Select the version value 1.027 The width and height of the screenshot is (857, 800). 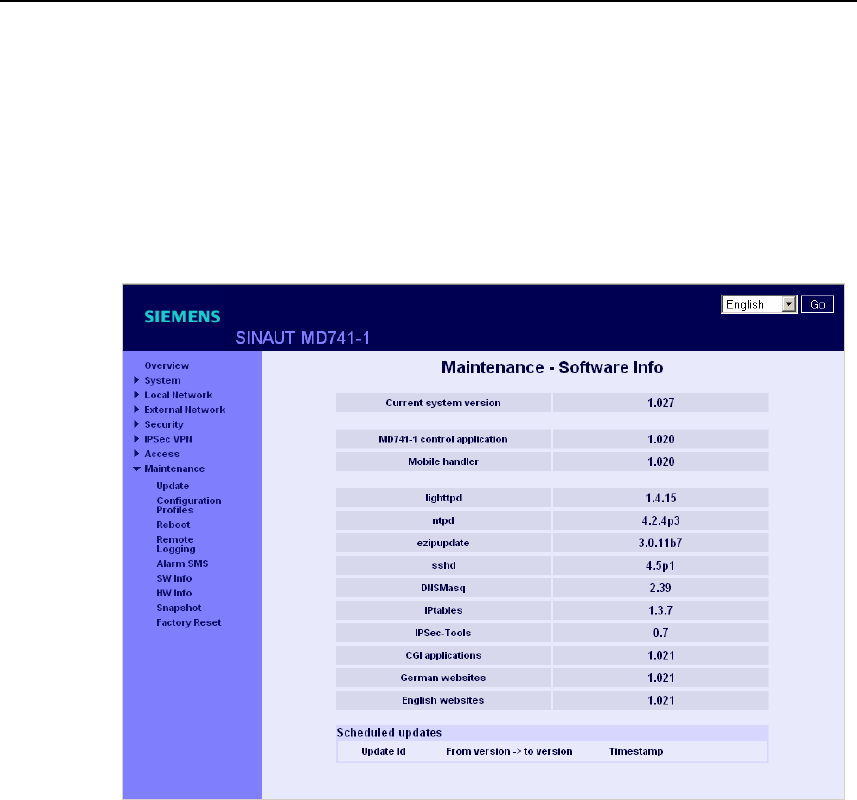click(661, 403)
